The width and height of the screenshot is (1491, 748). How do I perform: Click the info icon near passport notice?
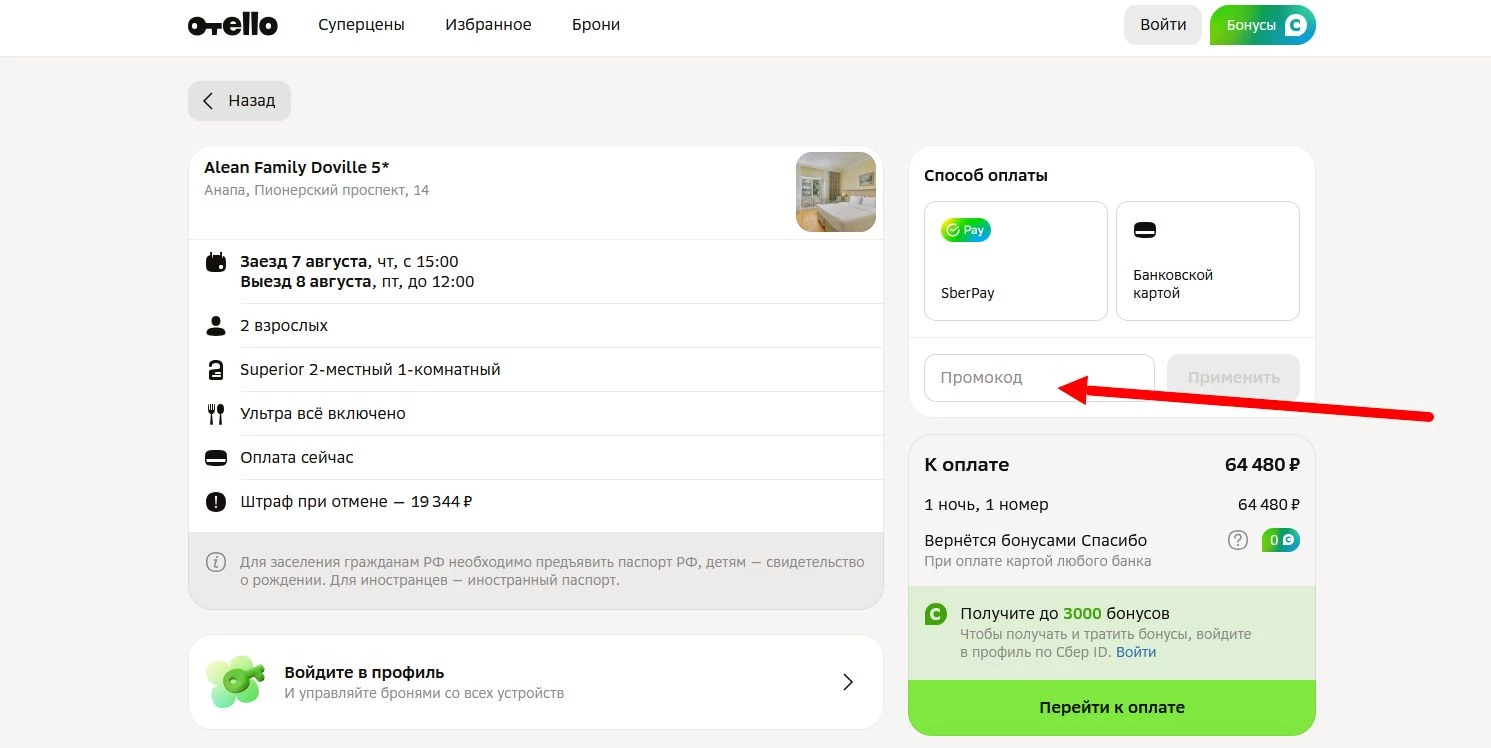pos(215,562)
